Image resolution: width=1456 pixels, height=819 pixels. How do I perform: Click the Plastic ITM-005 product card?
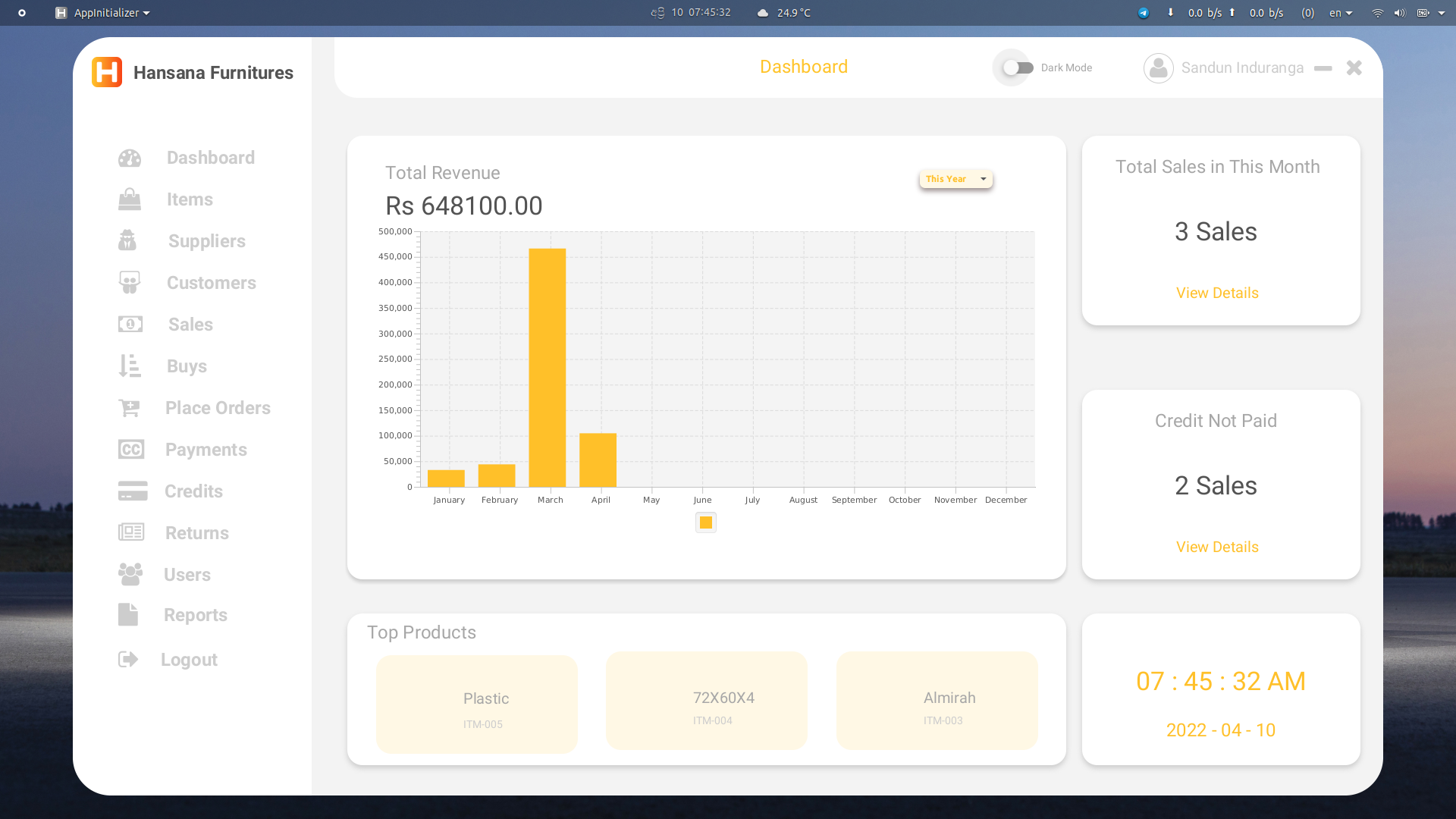(476, 704)
